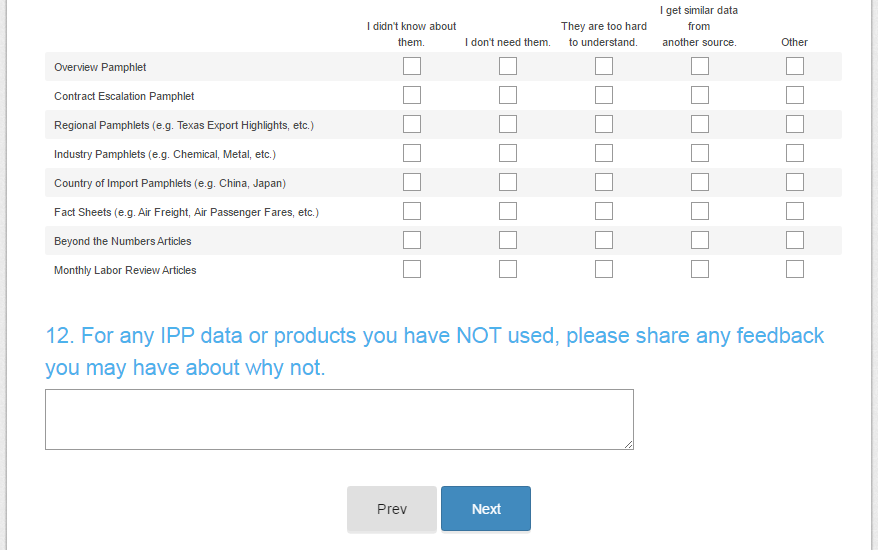Check 'Other' for Beyond the Numbers Articles
This screenshot has height=550, width=878.
(x=795, y=240)
